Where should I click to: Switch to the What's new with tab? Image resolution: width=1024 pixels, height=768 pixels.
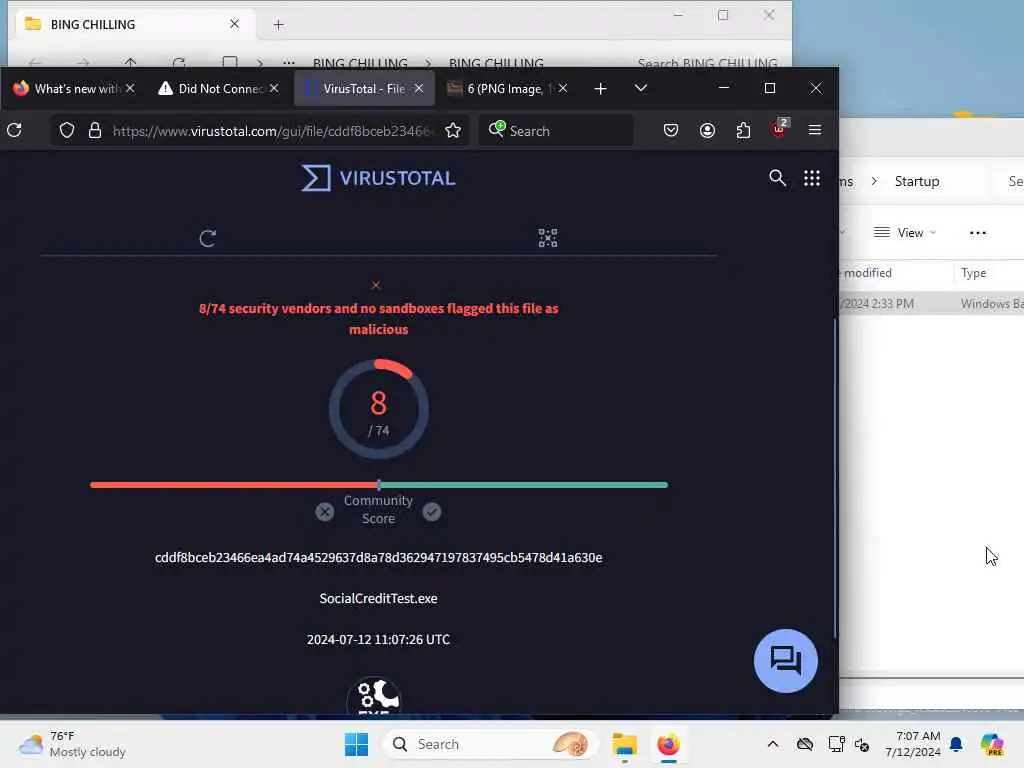click(x=68, y=88)
